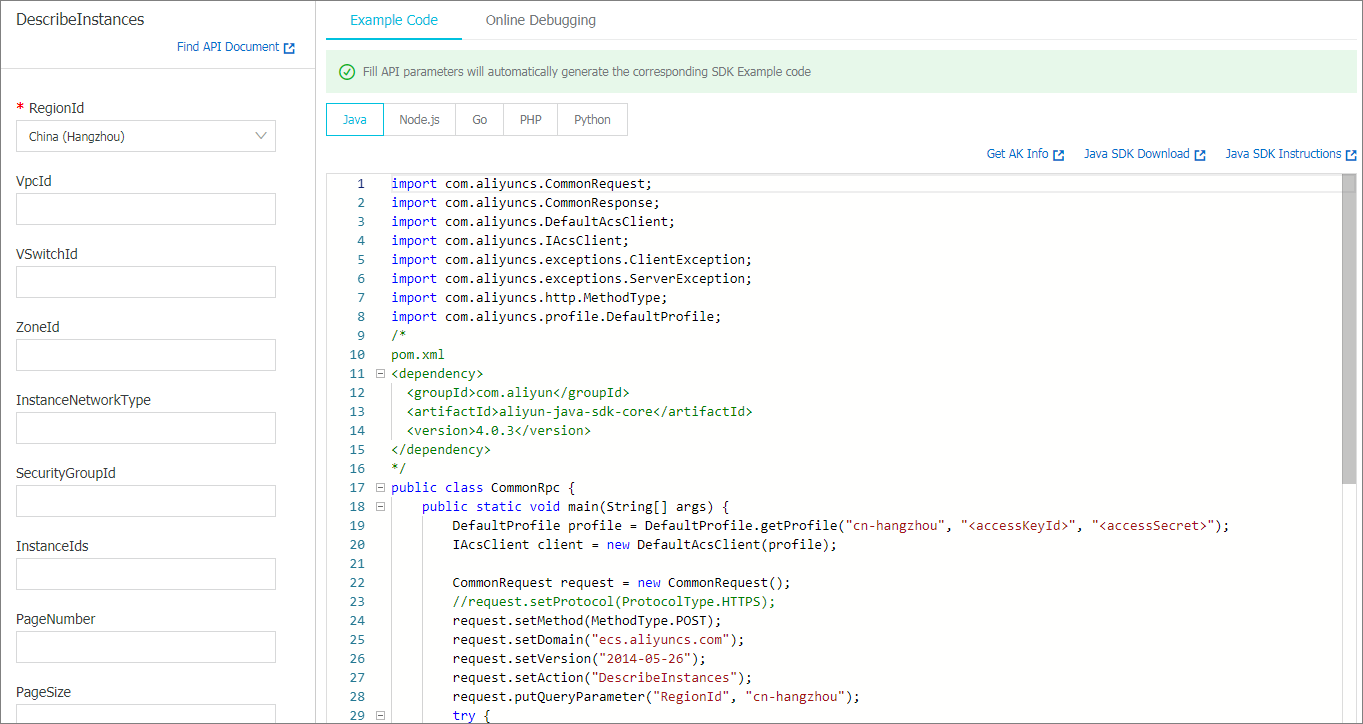Open the Java SDK Instructions link
This screenshot has height=724, width=1363.
1283,154
